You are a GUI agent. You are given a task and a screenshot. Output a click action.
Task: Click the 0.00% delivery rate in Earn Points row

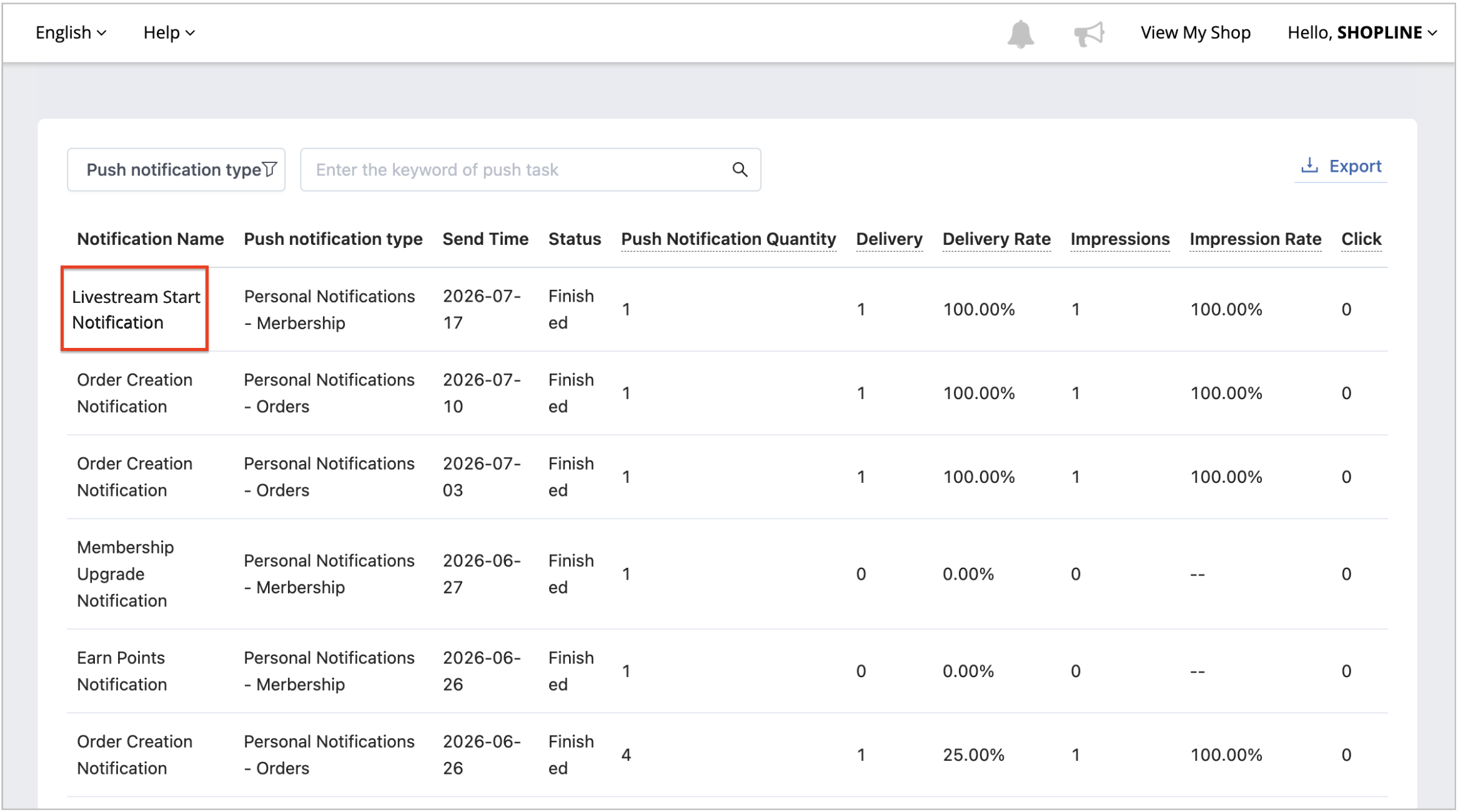pyautogui.click(x=968, y=671)
